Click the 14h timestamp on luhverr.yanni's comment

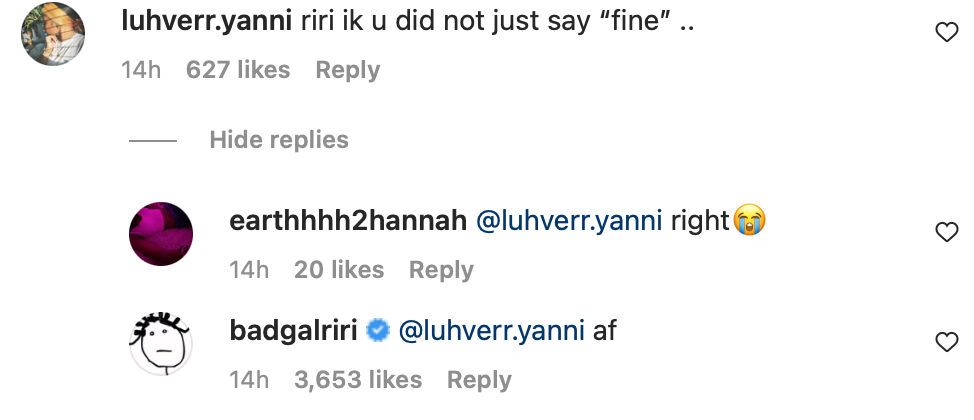[x=141, y=70]
